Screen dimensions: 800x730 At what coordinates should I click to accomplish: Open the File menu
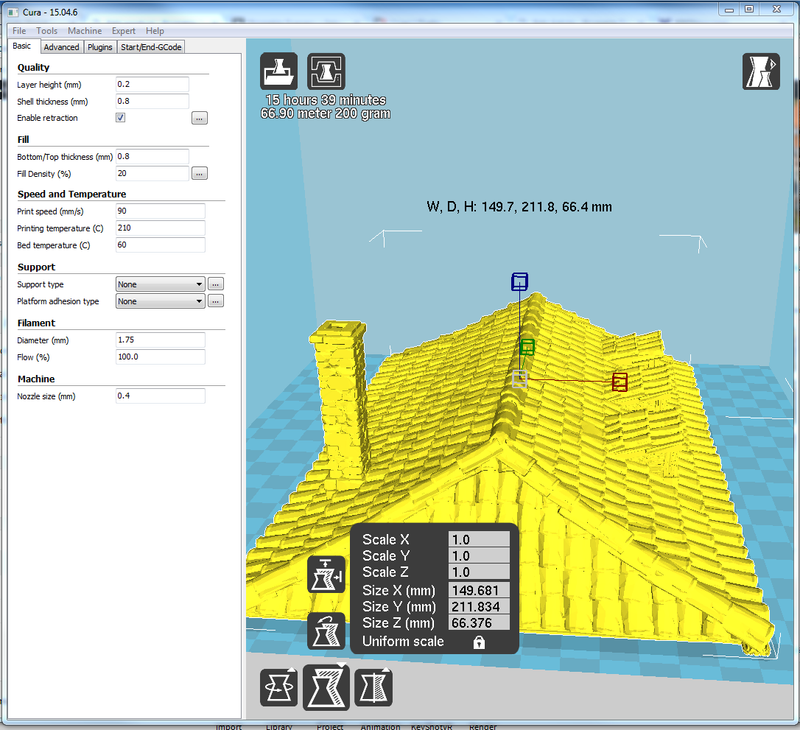(x=19, y=31)
